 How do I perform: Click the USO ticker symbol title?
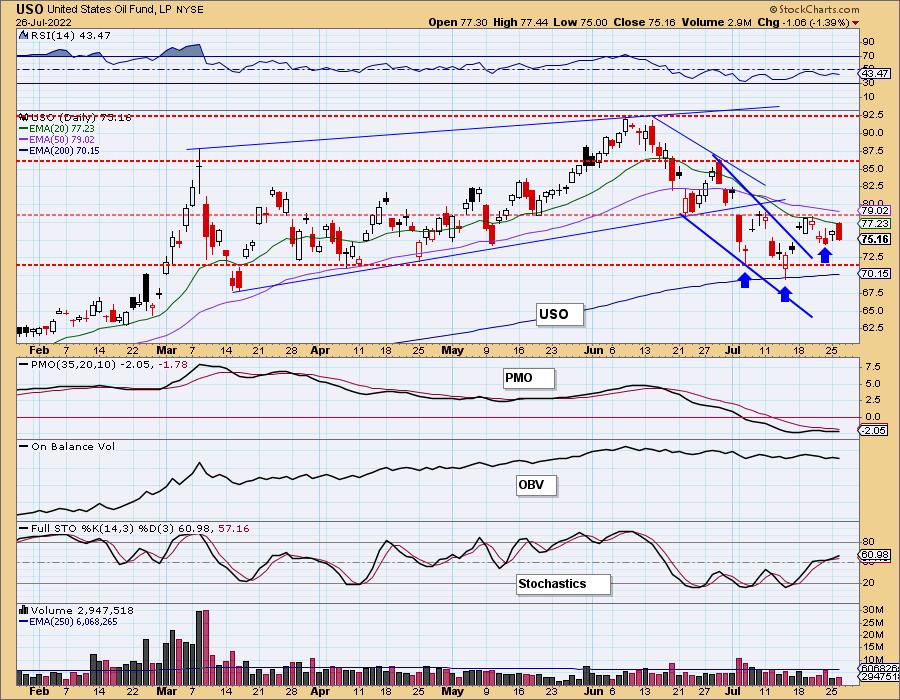[x=30, y=9]
